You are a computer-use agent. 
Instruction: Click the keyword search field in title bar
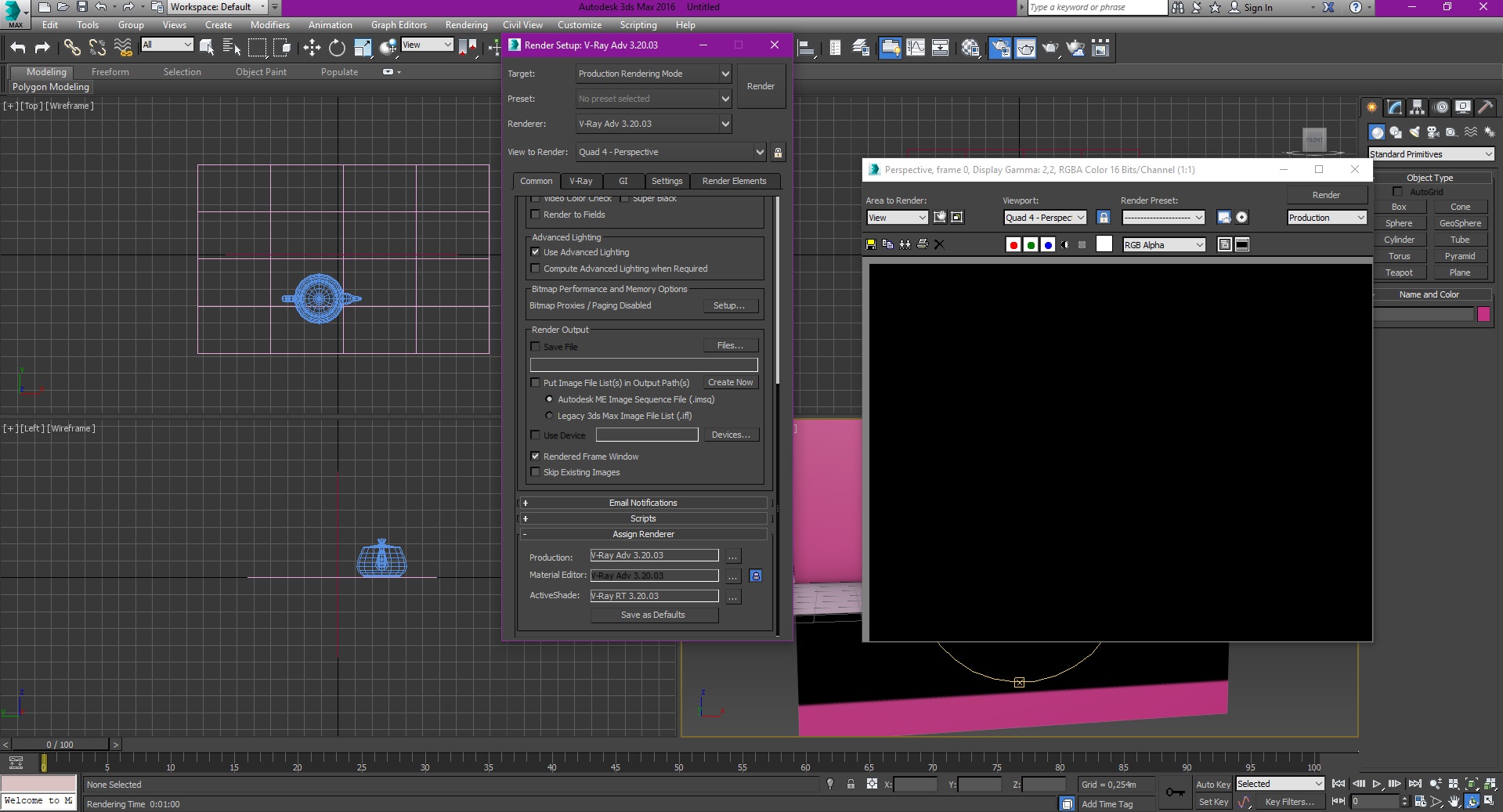tap(1097, 7)
